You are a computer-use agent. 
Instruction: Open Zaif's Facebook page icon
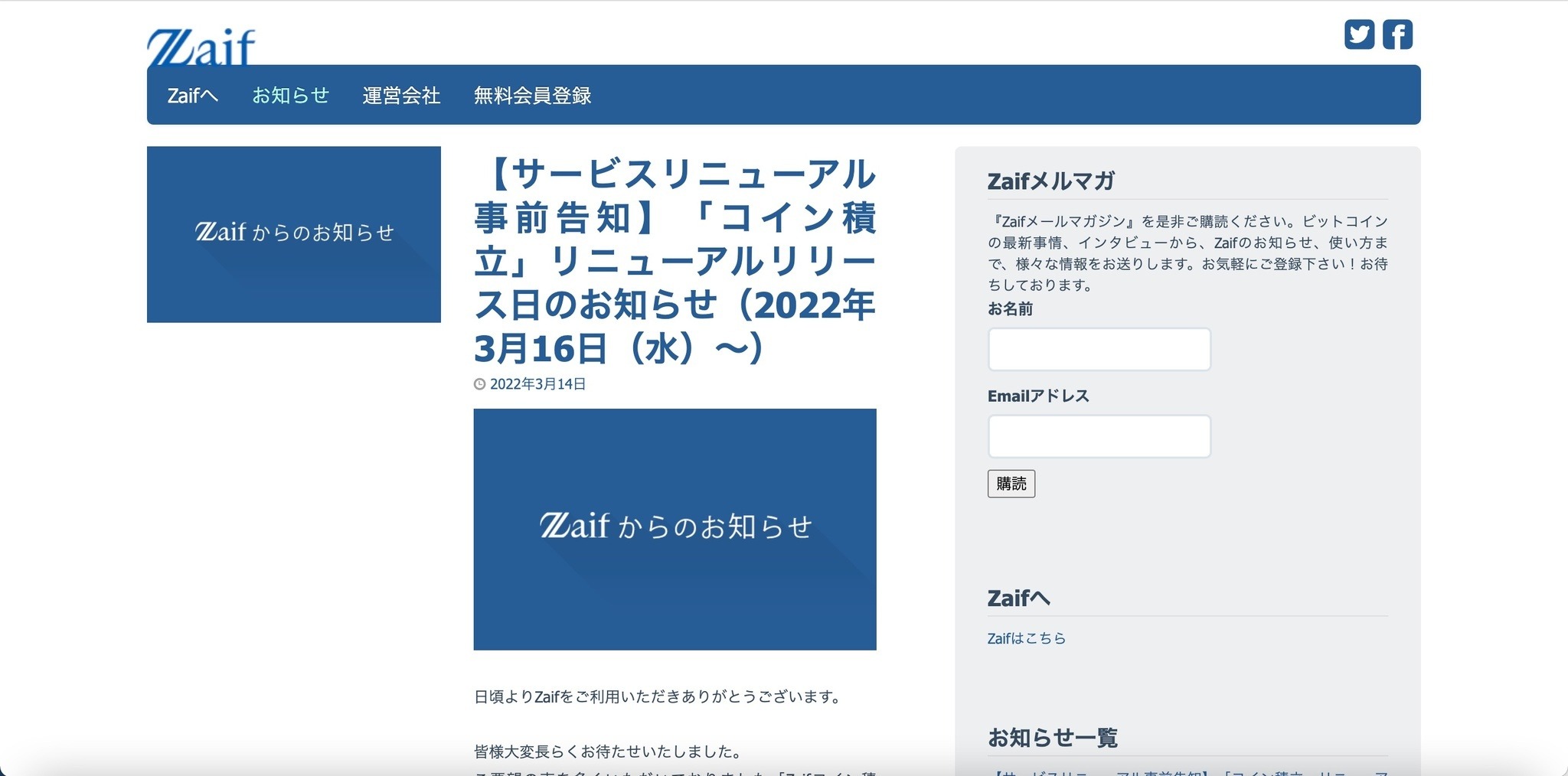pyautogui.click(x=1397, y=34)
